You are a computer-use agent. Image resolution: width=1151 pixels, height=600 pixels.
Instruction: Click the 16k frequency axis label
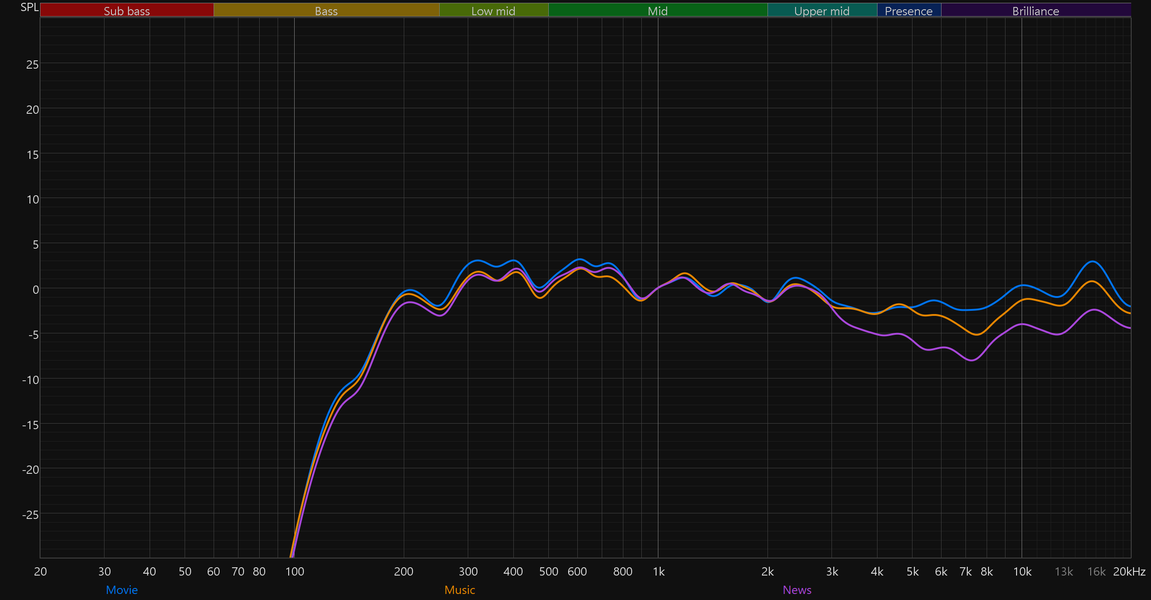[1097, 571]
